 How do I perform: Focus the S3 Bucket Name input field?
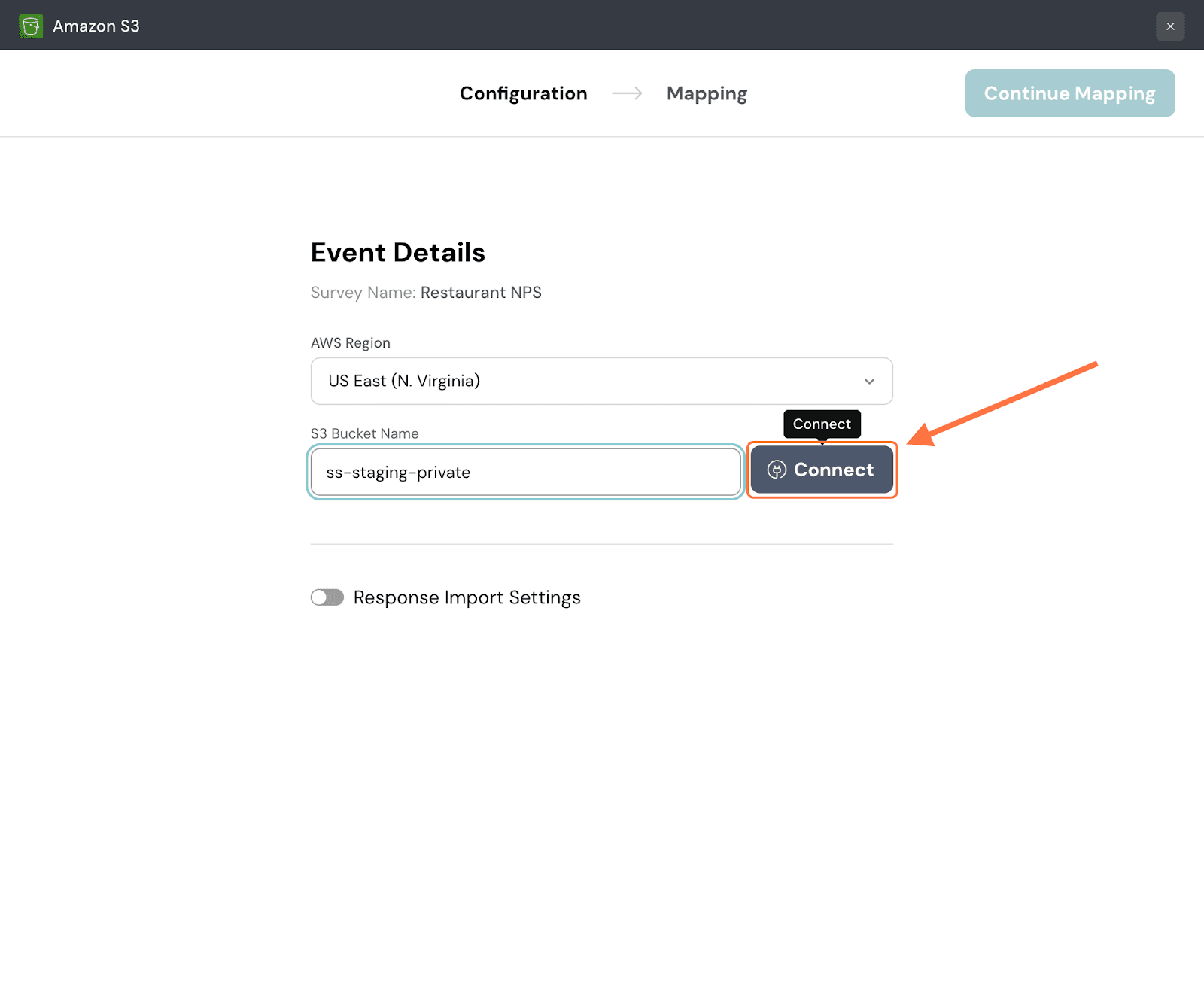coord(525,473)
